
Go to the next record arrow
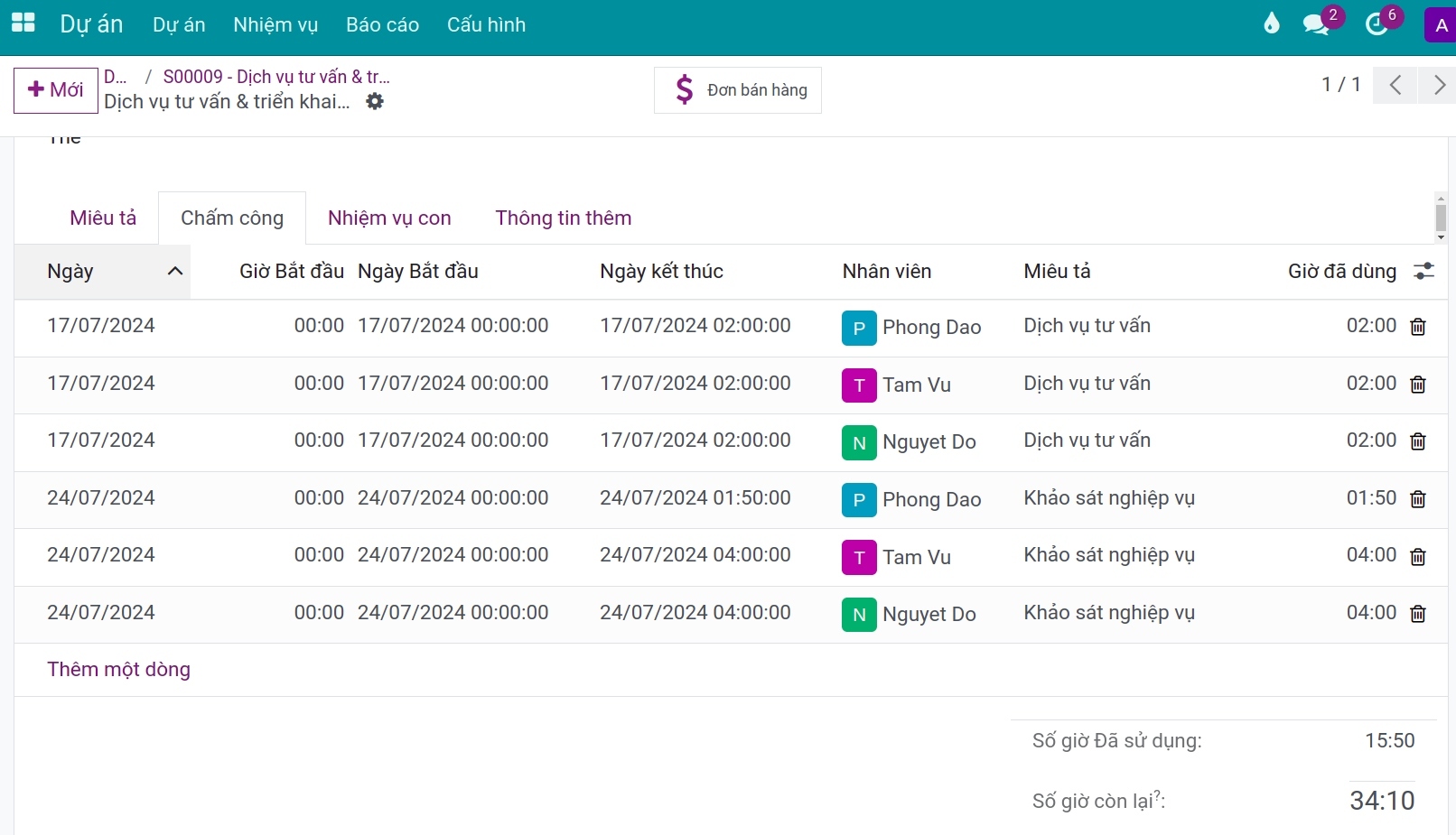coord(1438,86)
